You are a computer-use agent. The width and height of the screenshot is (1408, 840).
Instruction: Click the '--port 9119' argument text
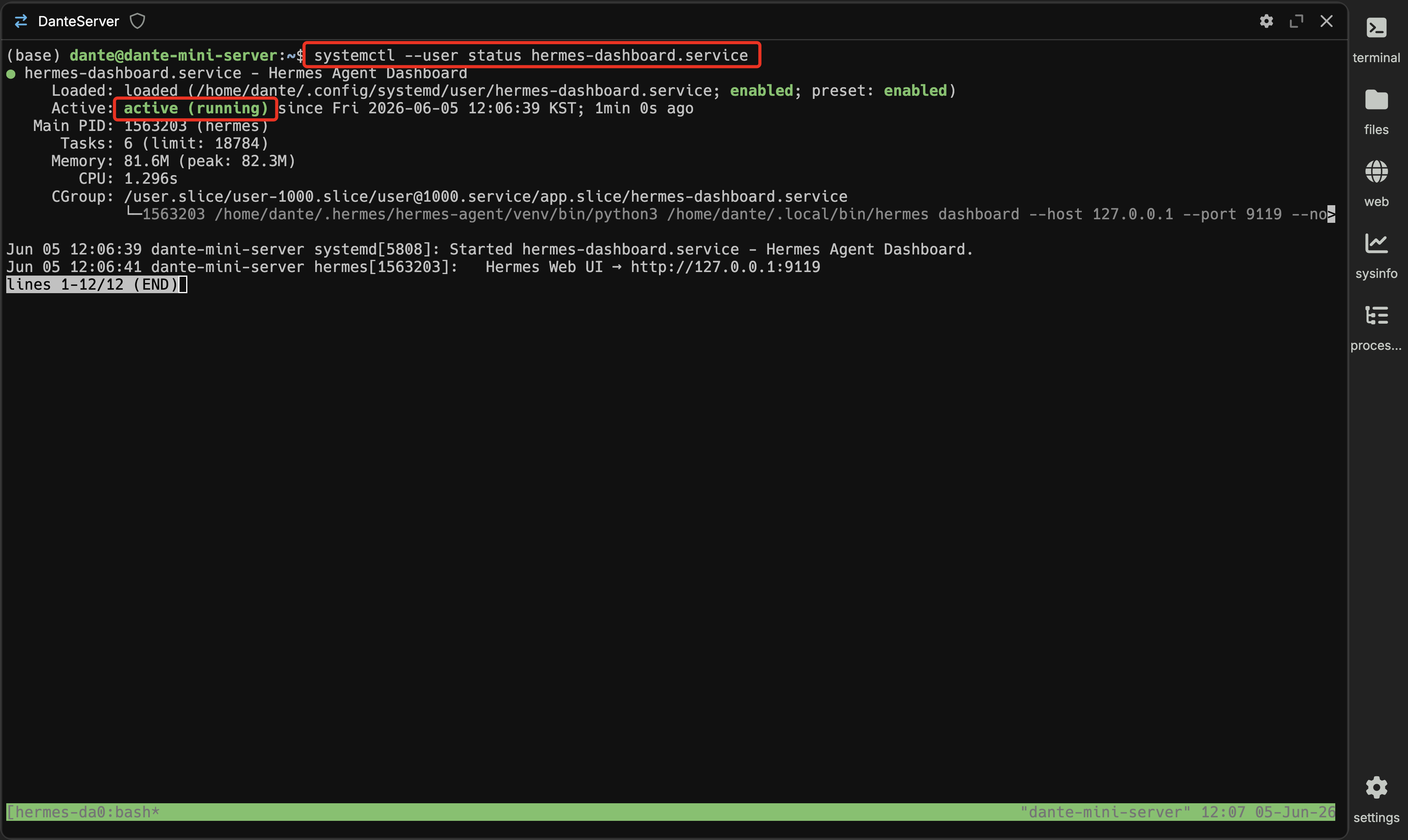pyautogui.click(x=1232, y=214)
